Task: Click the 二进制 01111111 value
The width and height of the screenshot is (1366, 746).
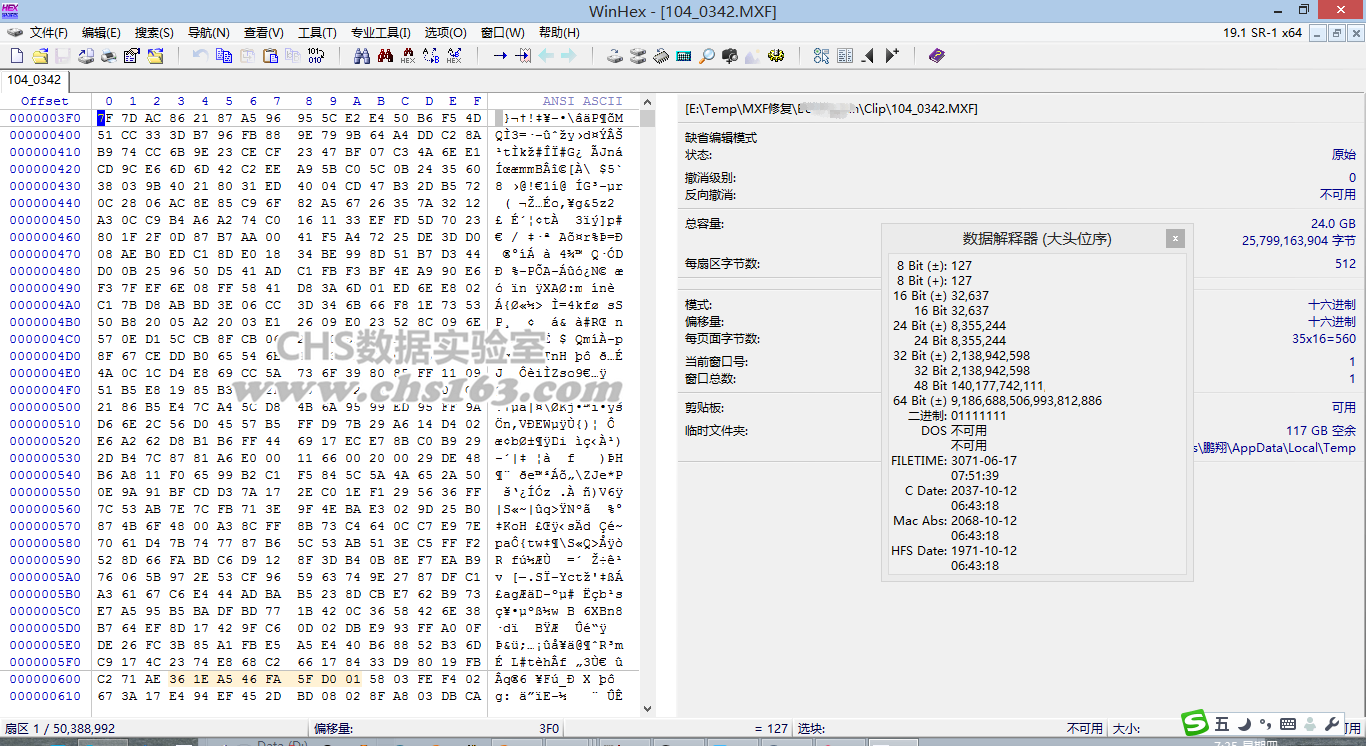Action: tap(979, 415)
